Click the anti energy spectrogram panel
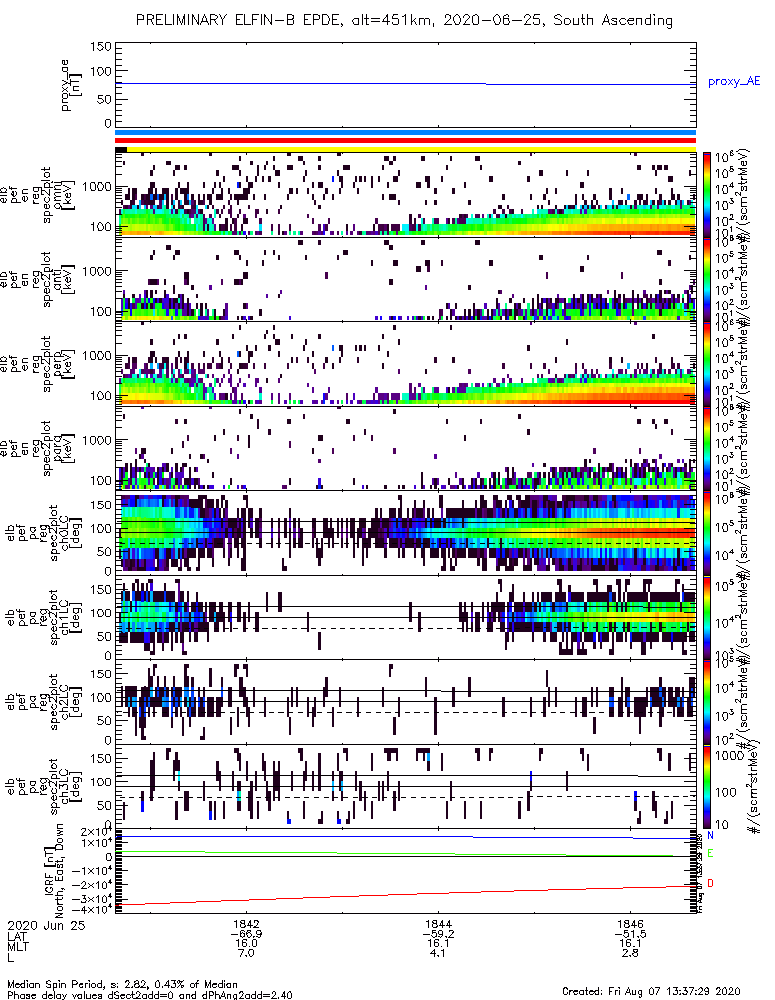The image size is (775, 1000). (406, 279)
